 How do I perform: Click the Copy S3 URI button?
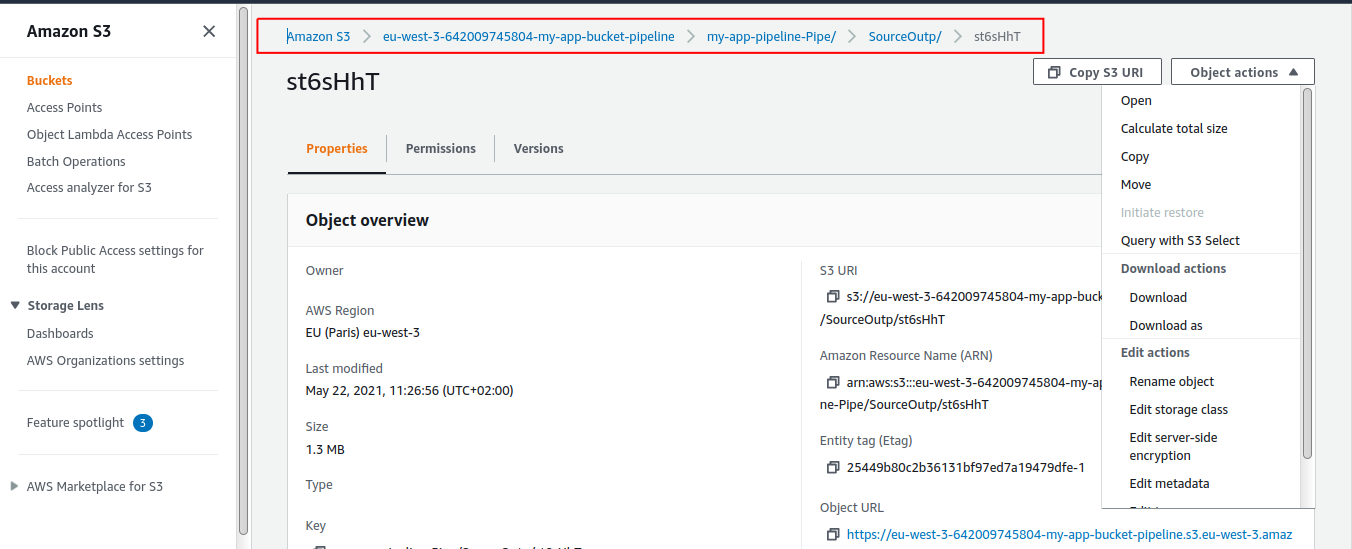(x=1099, y=72)
